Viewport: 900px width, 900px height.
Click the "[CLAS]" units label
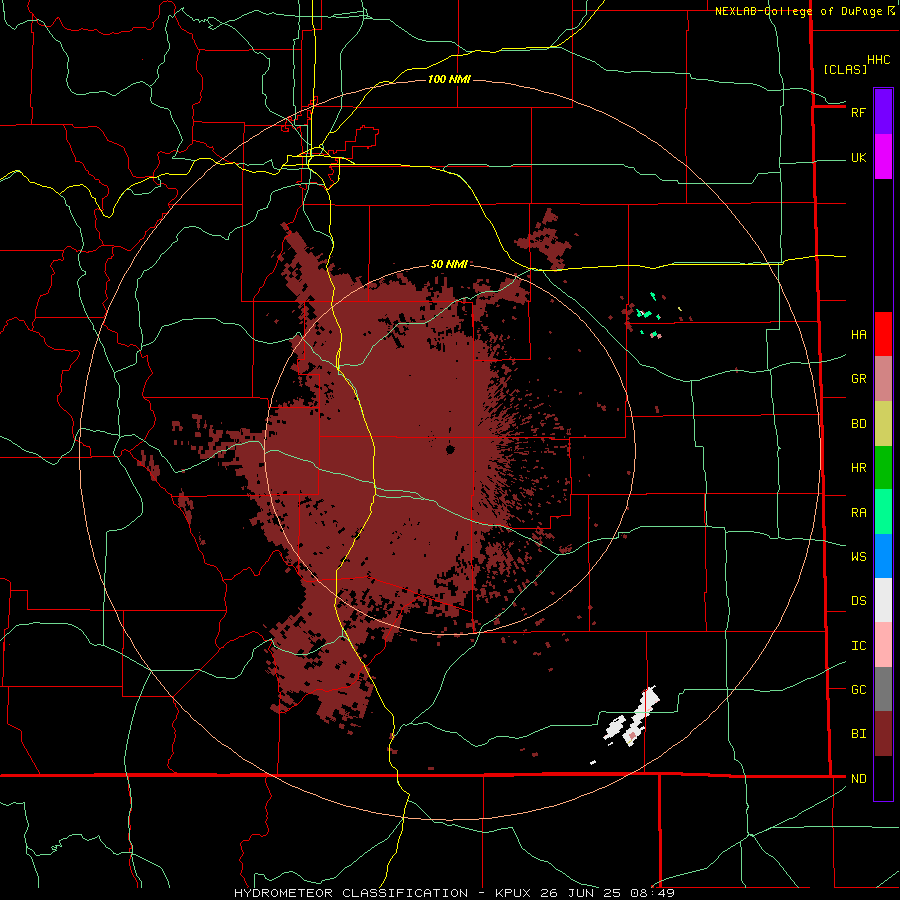click(845, 69)
